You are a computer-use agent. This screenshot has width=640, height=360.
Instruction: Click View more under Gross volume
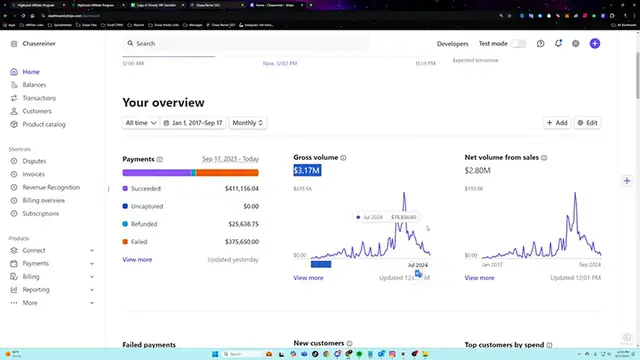[308, 278]
